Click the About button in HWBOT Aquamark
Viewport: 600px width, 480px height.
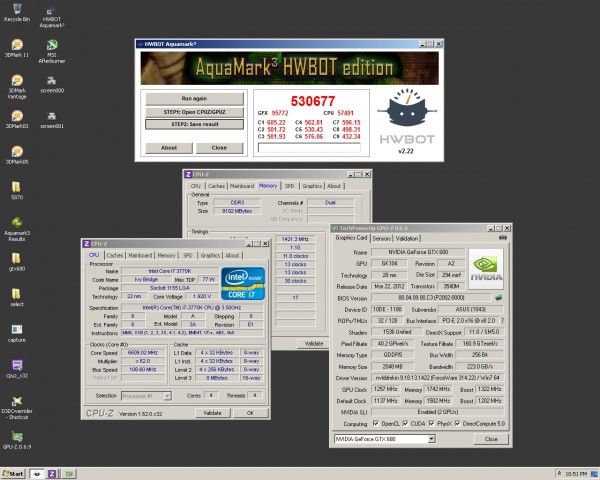[x=169, y=148]
